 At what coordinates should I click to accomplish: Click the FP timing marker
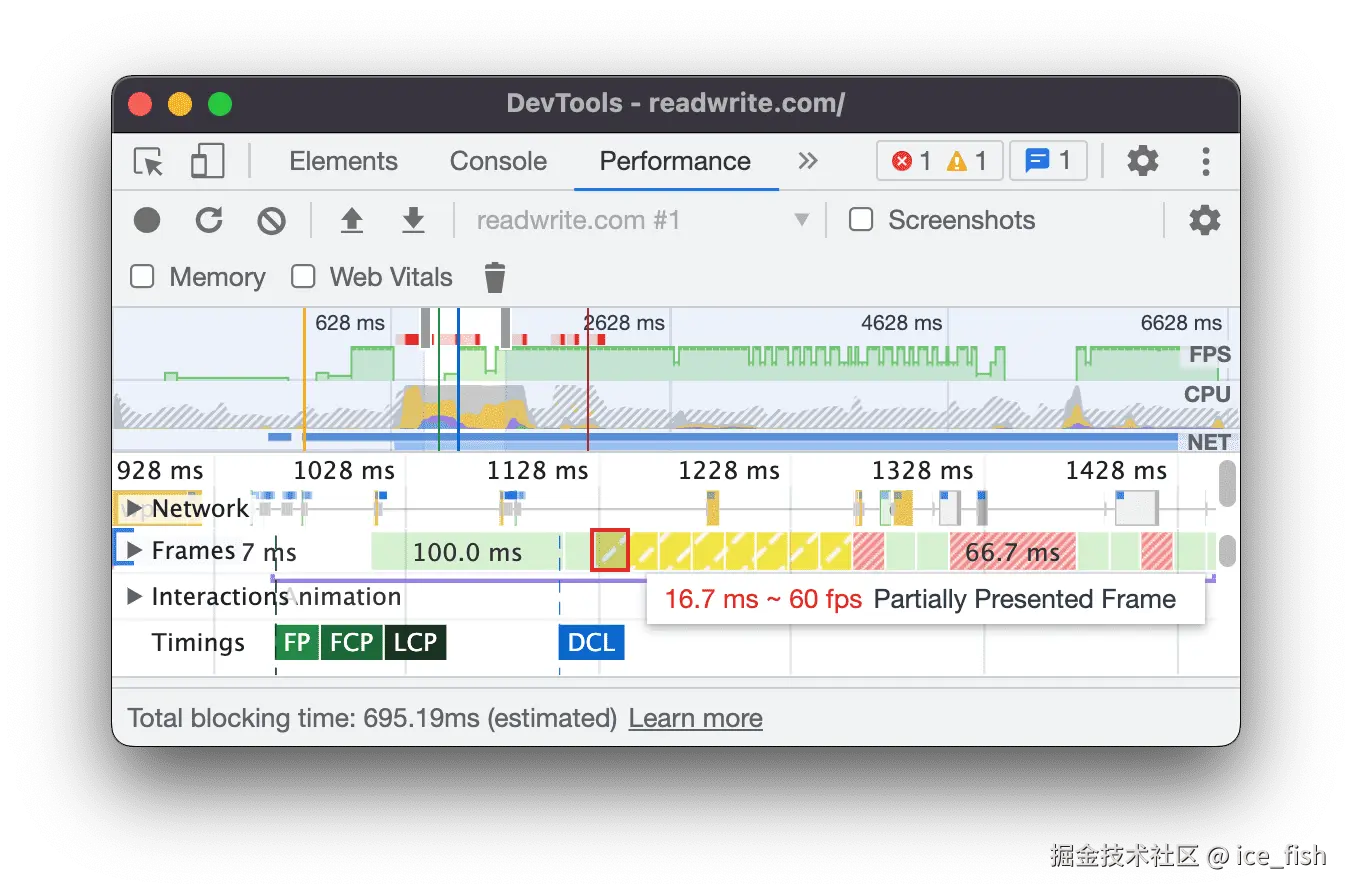coord(297,642)
